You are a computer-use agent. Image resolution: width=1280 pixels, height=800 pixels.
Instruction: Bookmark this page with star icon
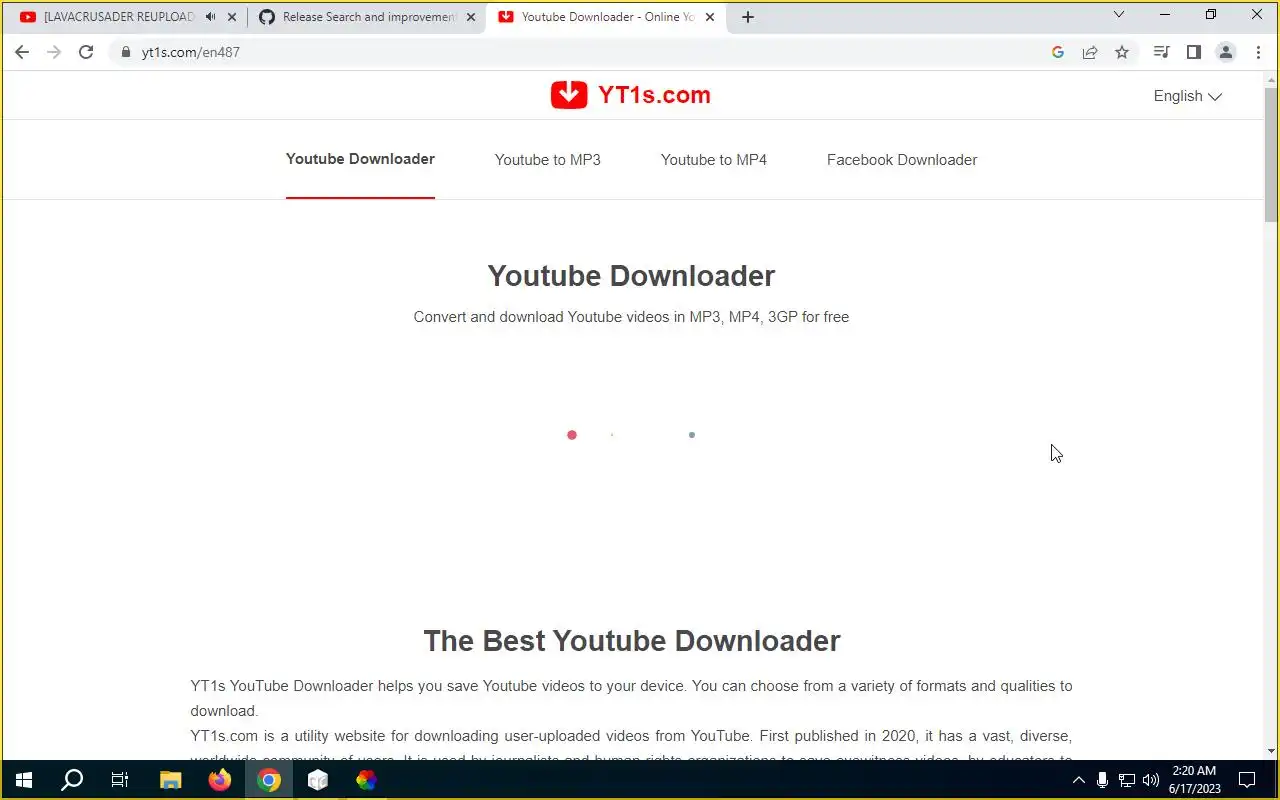(1122, 52)
